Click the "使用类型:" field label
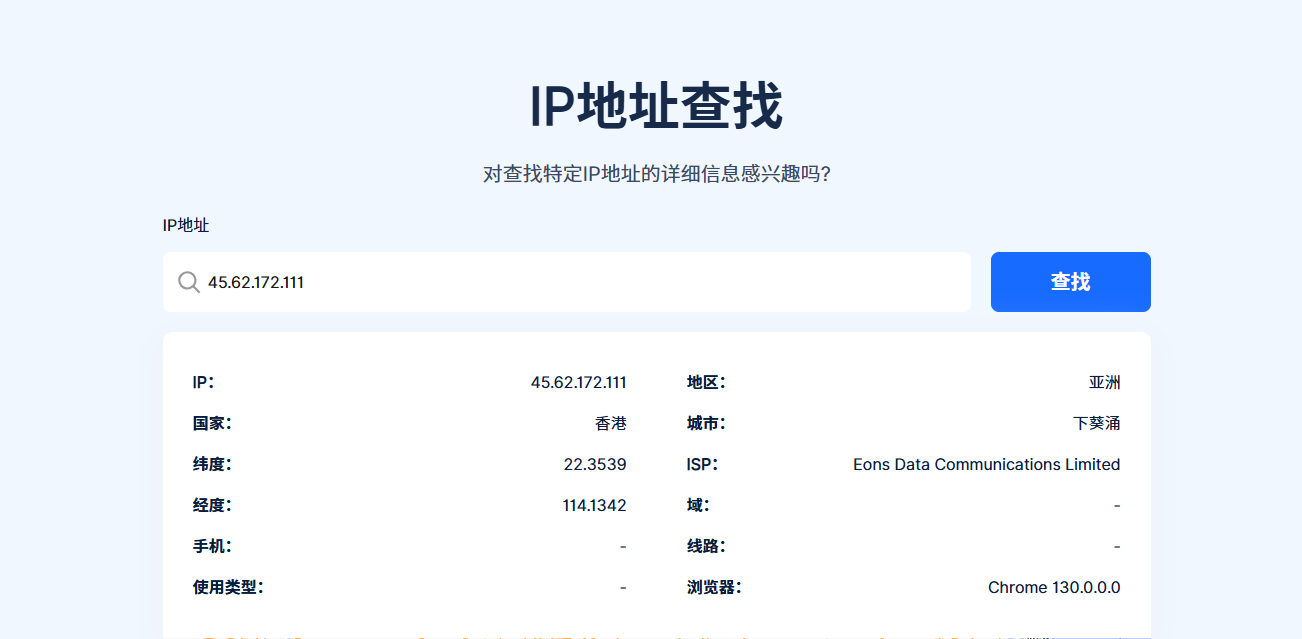Viewport: 1302px width, 639px height. pos(228,587)
